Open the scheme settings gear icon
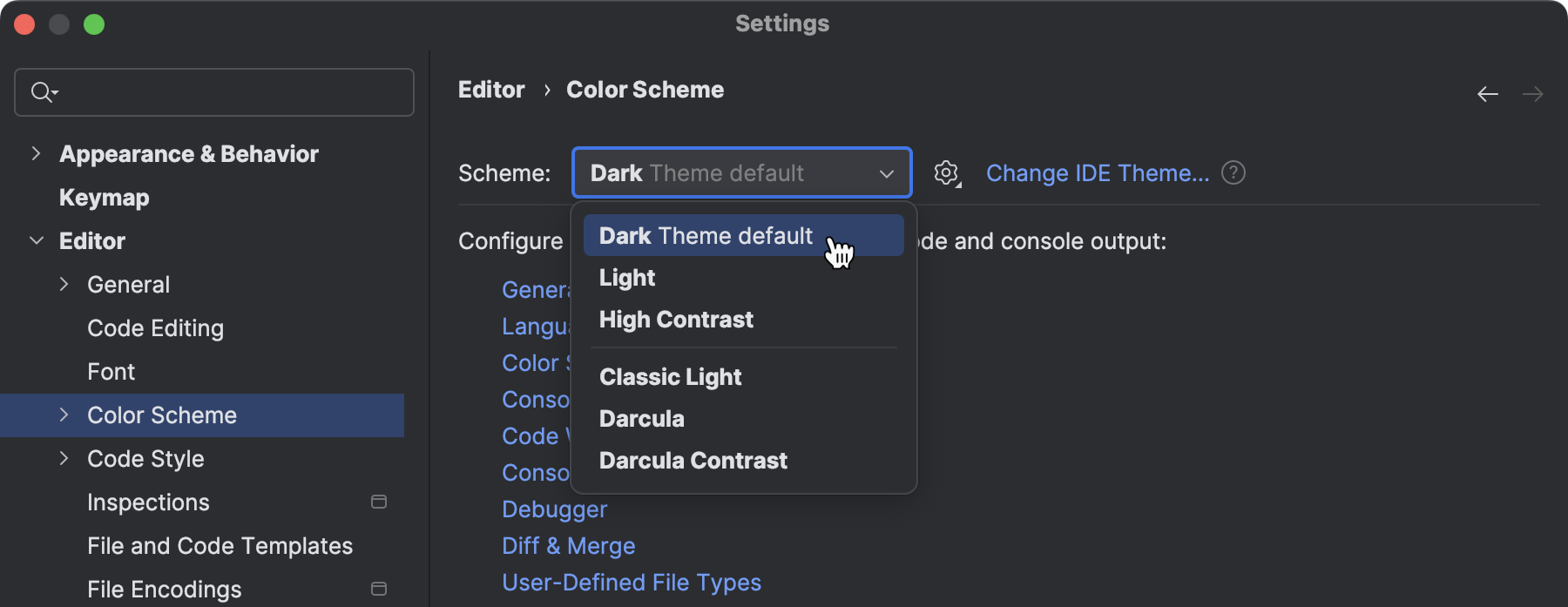The height and width of the screenshot is (607, 1568). (x=946, y=172)
